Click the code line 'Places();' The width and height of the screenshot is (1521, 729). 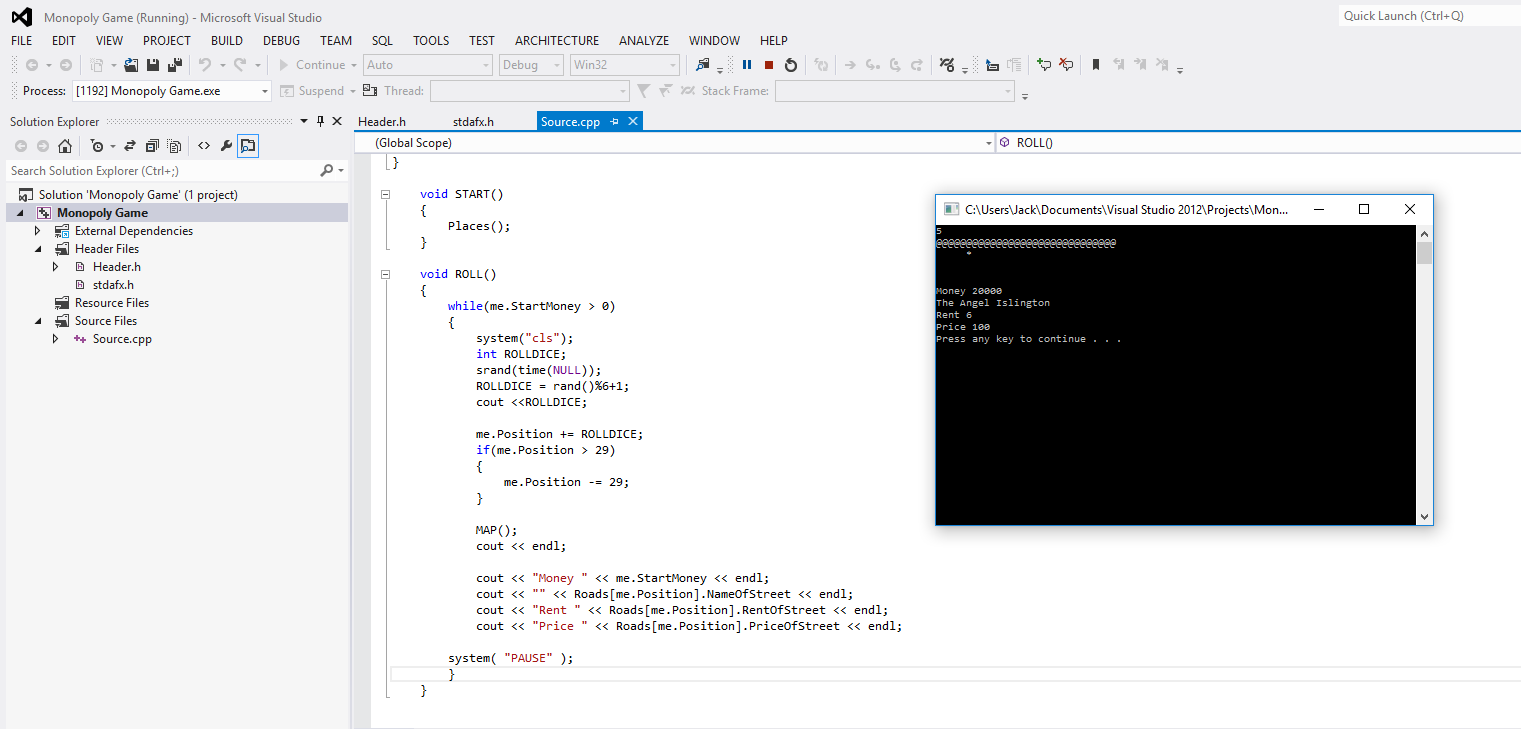[479, 226]
